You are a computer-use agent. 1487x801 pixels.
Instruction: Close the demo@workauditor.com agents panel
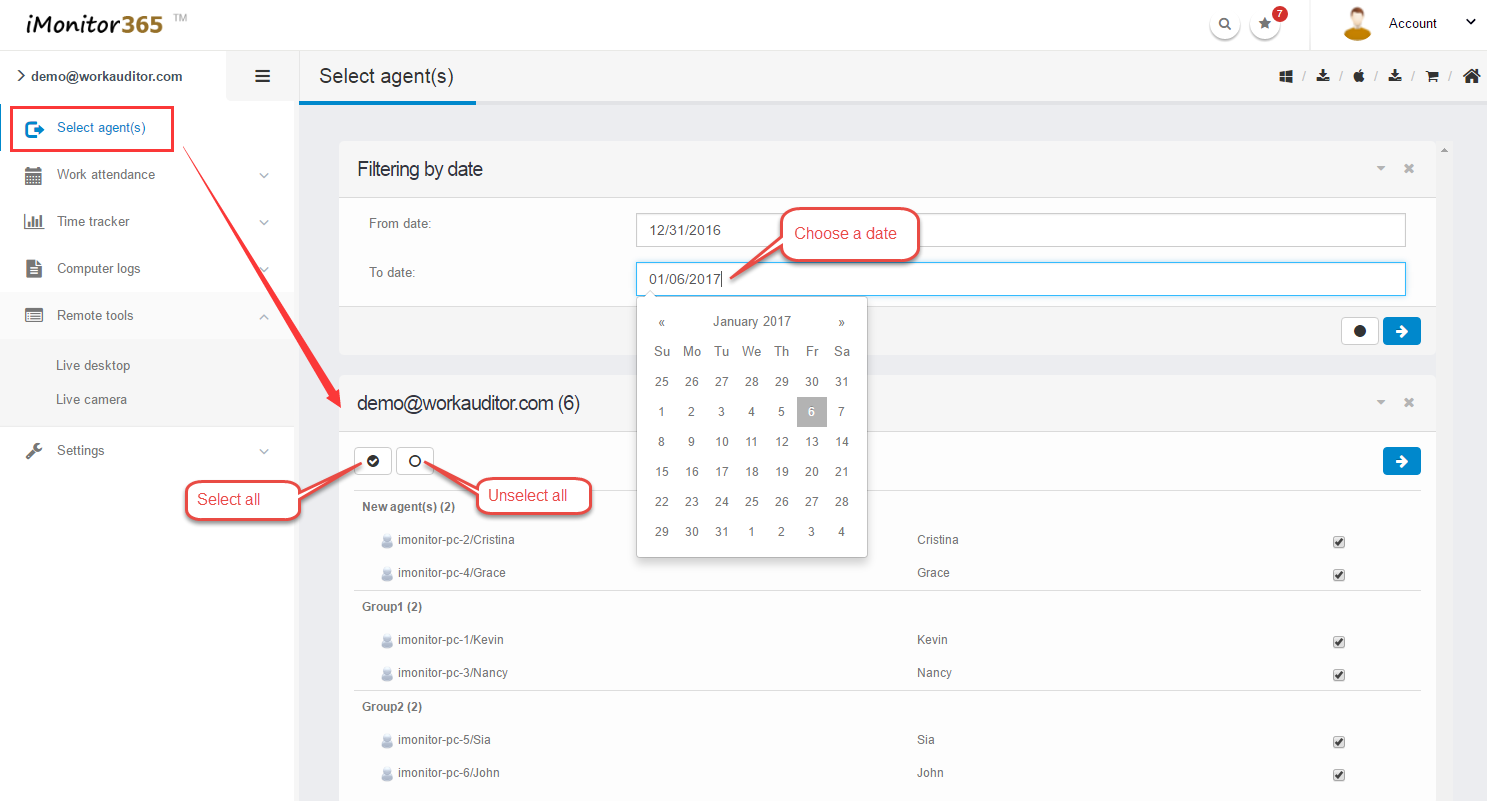point(1409,403)
